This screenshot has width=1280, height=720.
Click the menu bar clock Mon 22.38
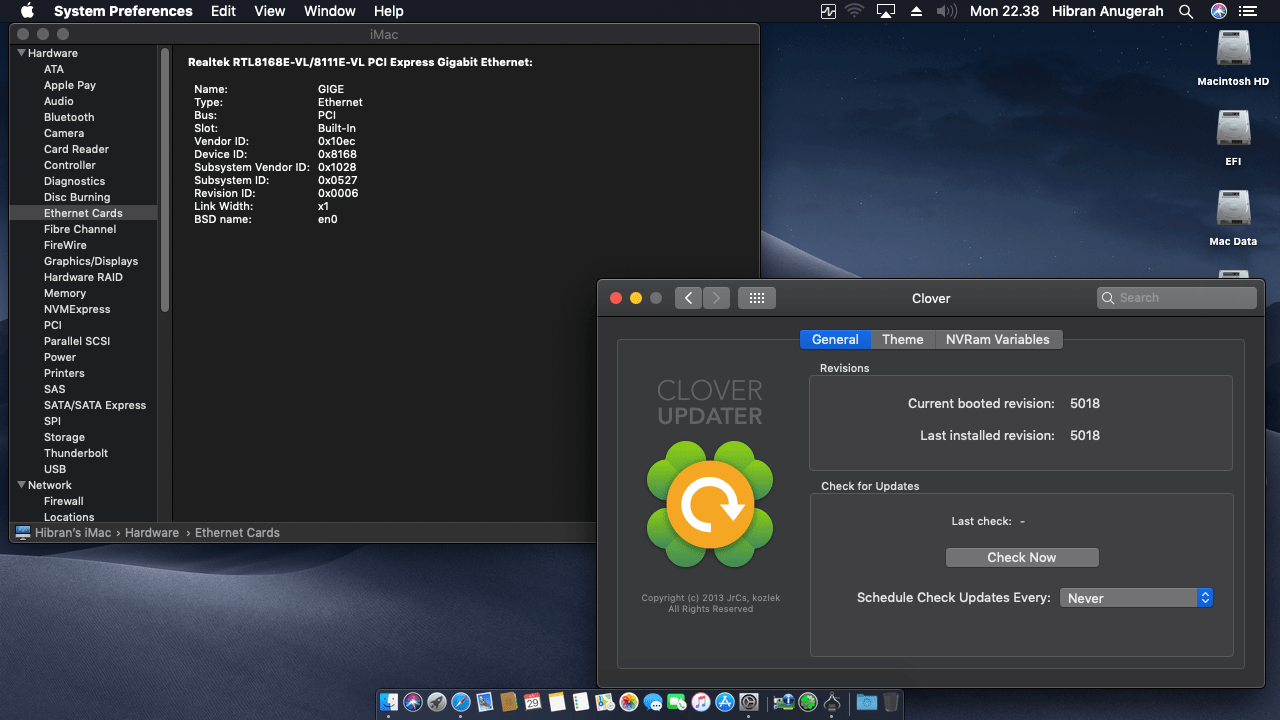tap(1004, 11)
